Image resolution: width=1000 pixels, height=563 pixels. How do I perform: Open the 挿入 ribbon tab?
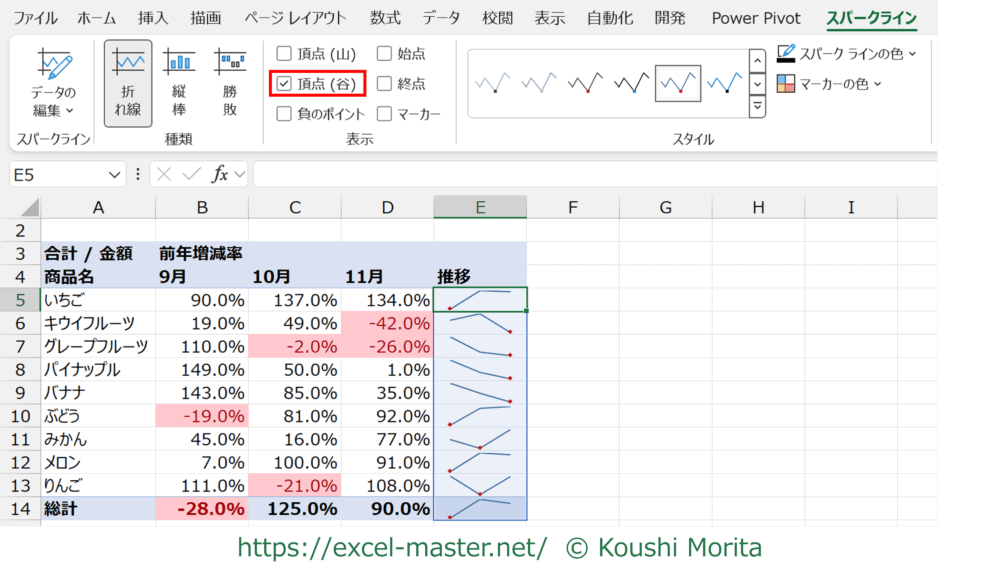[x=153, y=18]
